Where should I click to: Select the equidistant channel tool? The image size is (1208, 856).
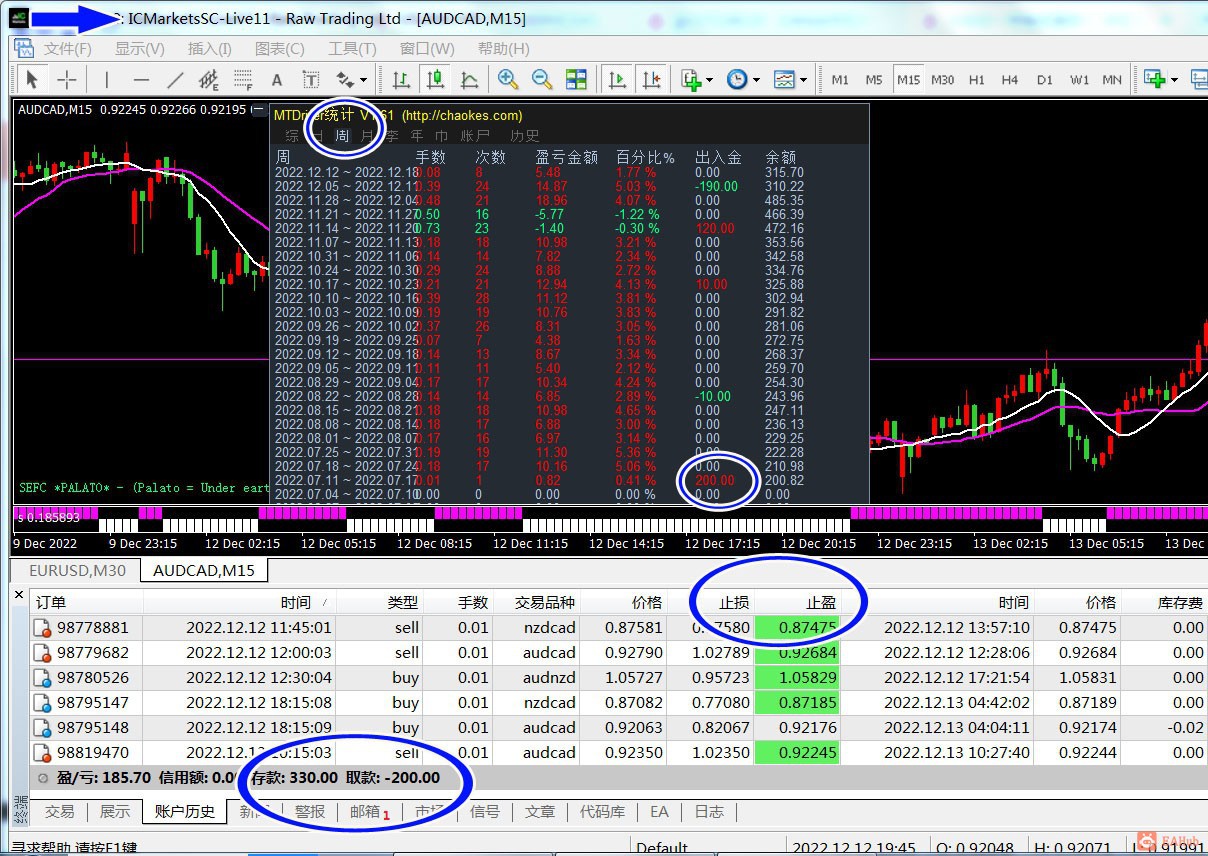[x=208, y=79]
